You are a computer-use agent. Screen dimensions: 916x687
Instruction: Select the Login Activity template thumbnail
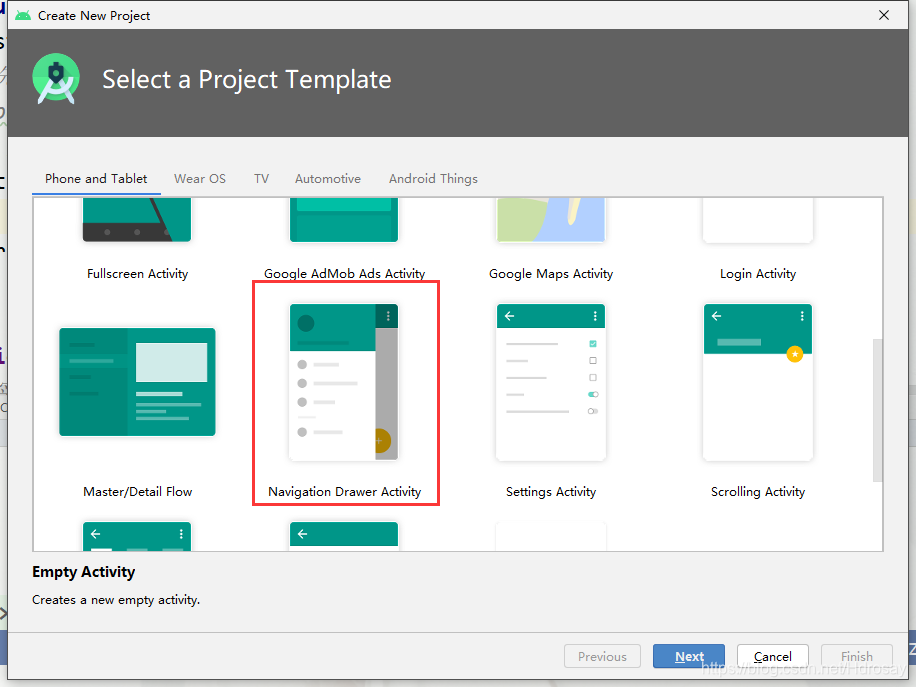758,220
